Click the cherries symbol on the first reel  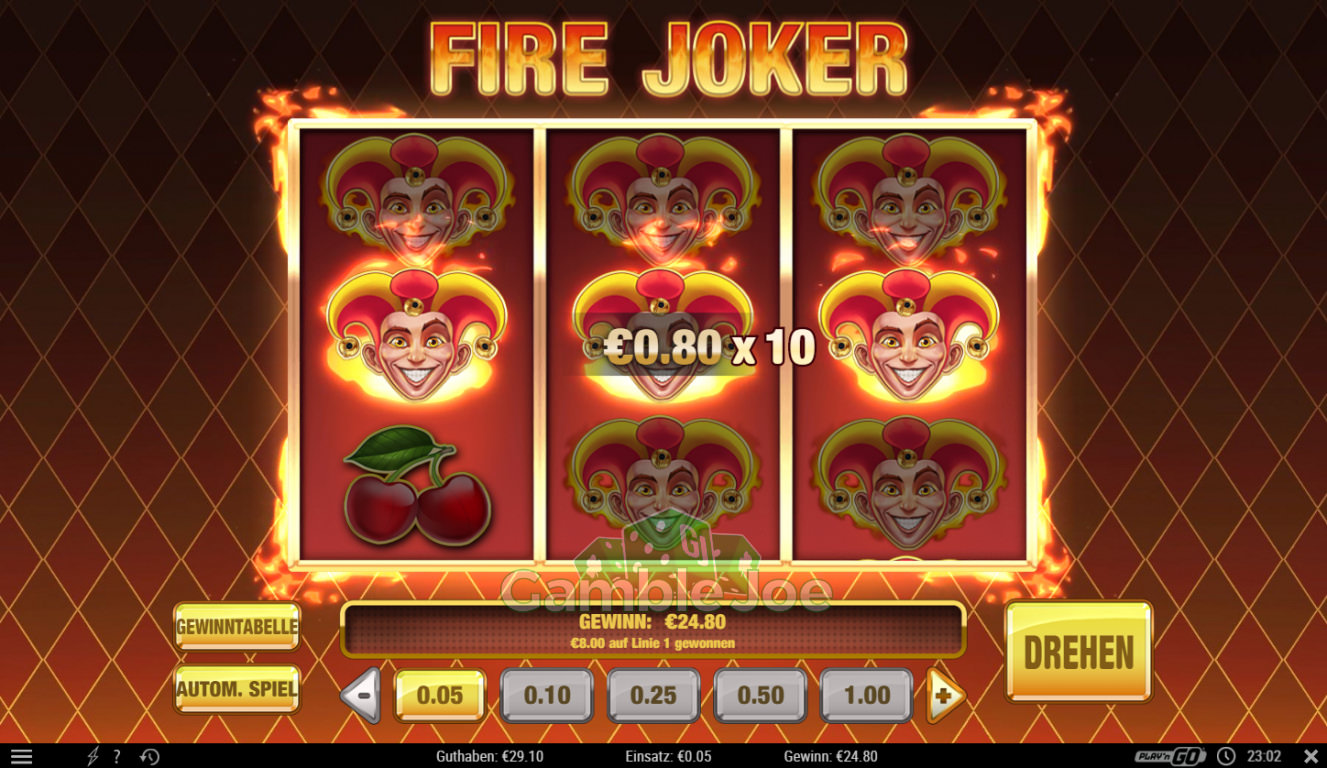416,486
